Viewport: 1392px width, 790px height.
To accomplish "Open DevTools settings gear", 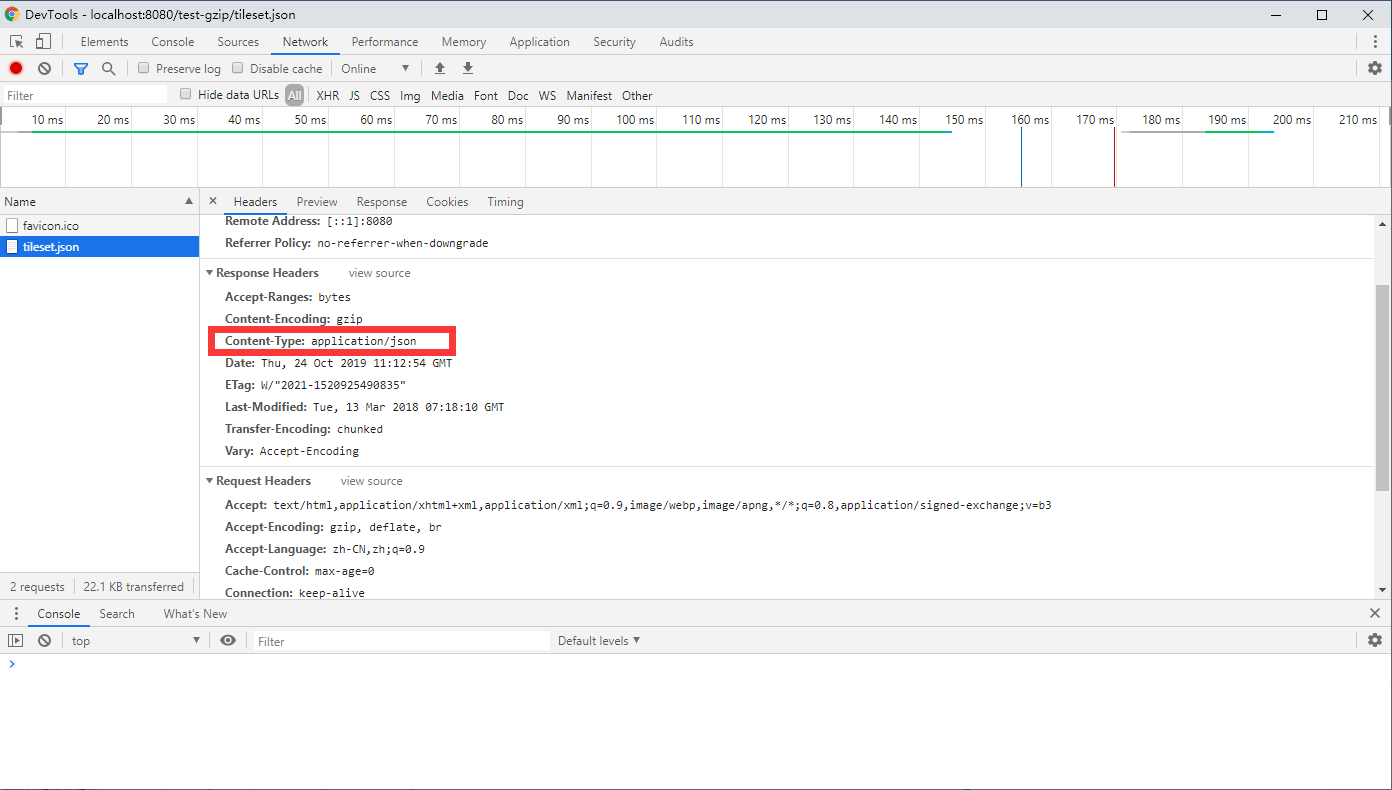I will (1374, 67).
